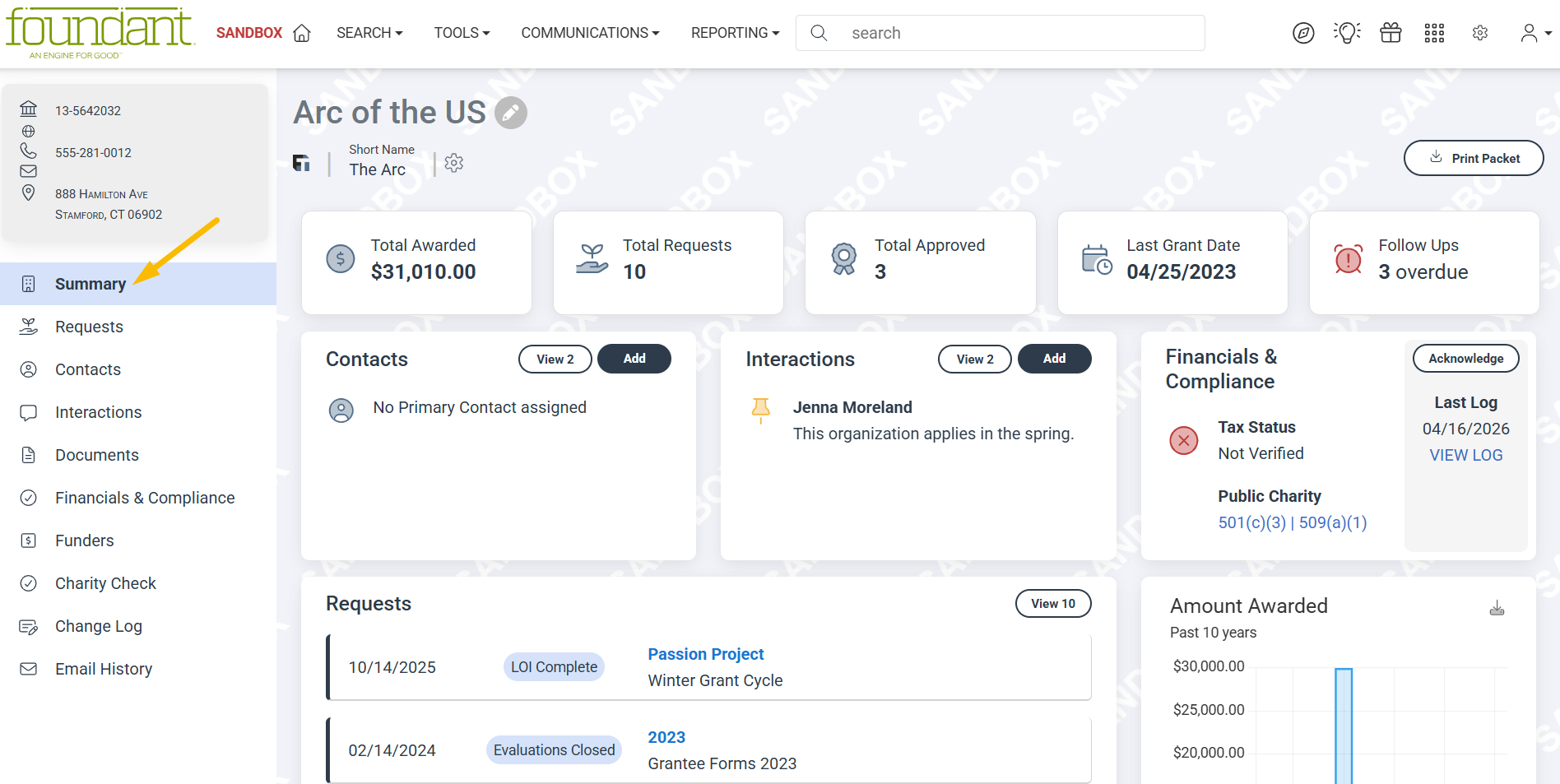Viewport: 1560px width, 784px height.
Task: Expand the TOOLS menu
Action: pos(462,33)
